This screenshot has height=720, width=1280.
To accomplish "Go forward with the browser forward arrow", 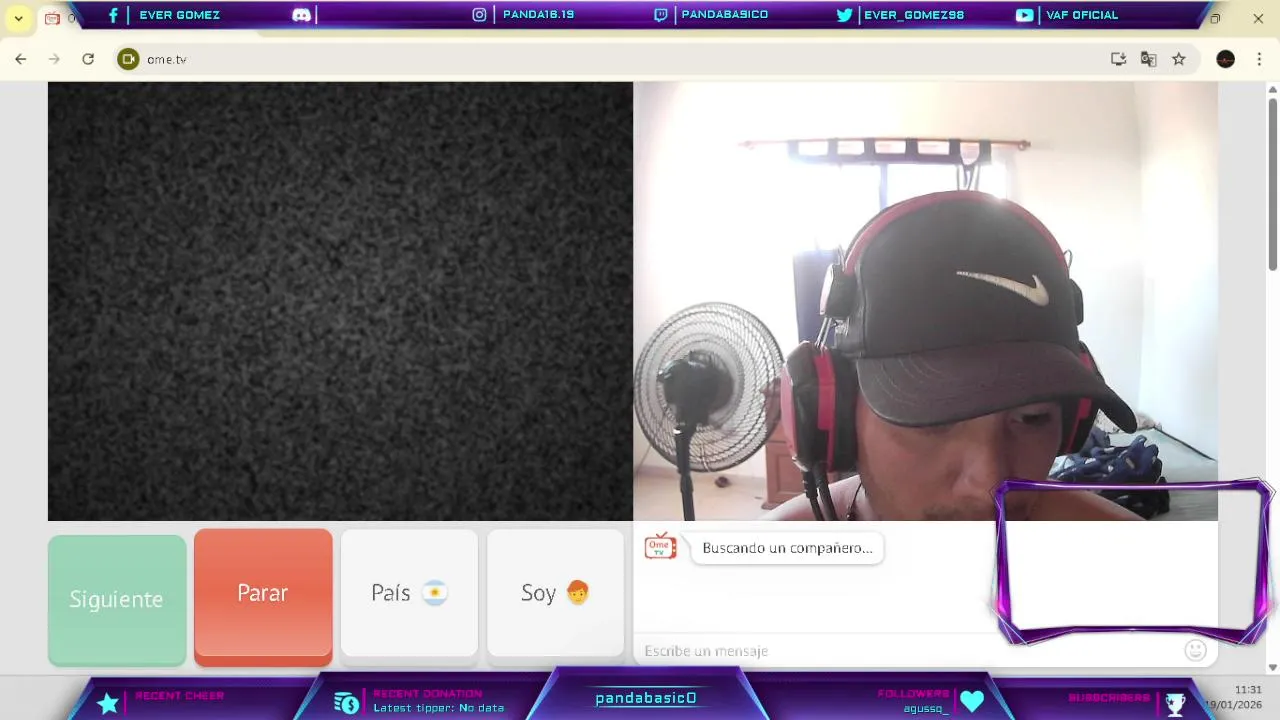I will coord(54,59).
